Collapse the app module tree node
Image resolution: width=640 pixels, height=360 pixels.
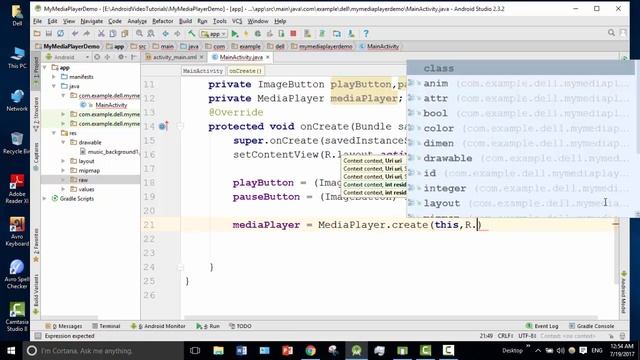pyautogui.click(x=45, y=67)
